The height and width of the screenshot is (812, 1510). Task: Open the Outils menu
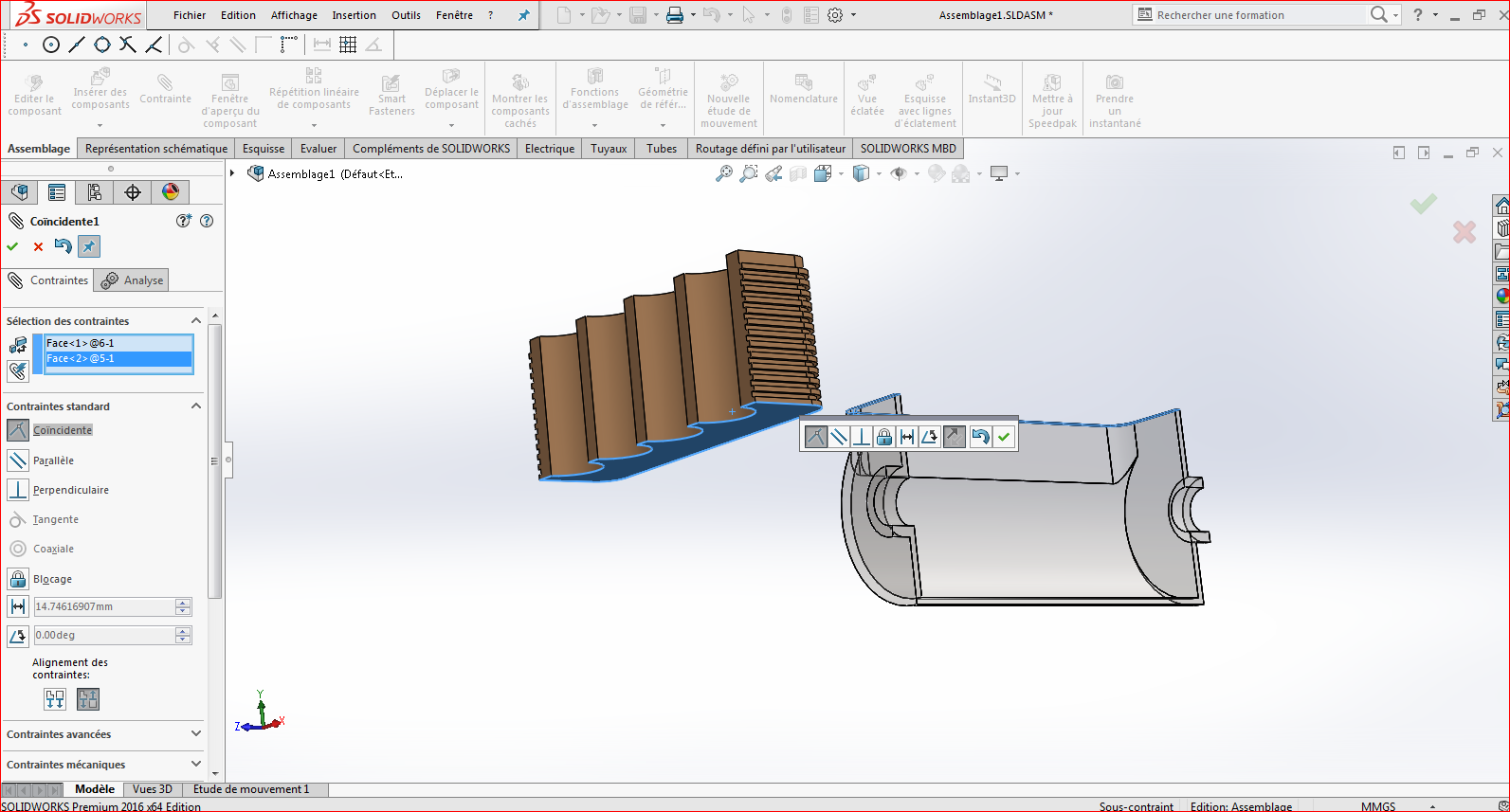point(406,15)
